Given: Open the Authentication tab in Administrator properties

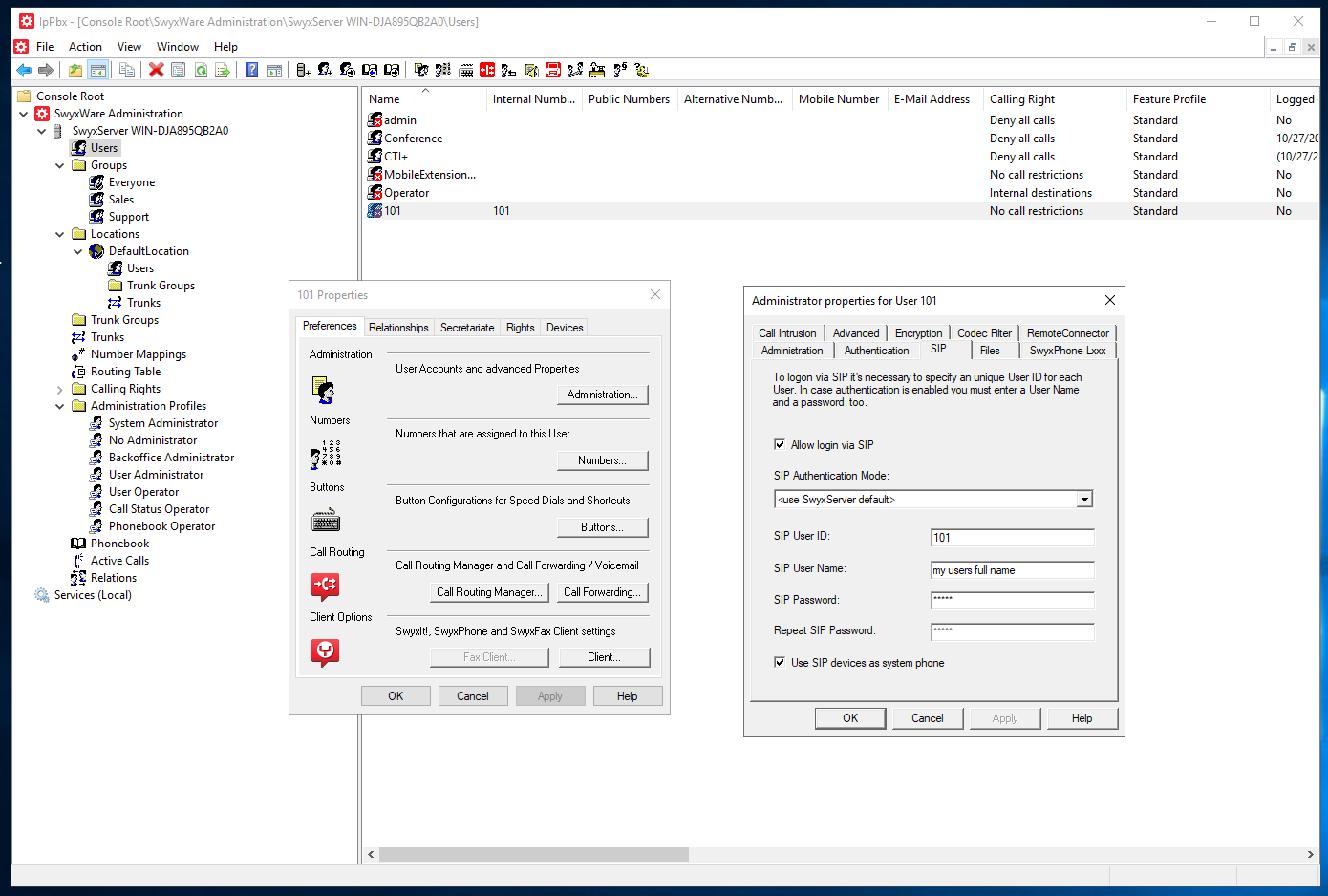Looking at the screenshot, I should point(876,351).
